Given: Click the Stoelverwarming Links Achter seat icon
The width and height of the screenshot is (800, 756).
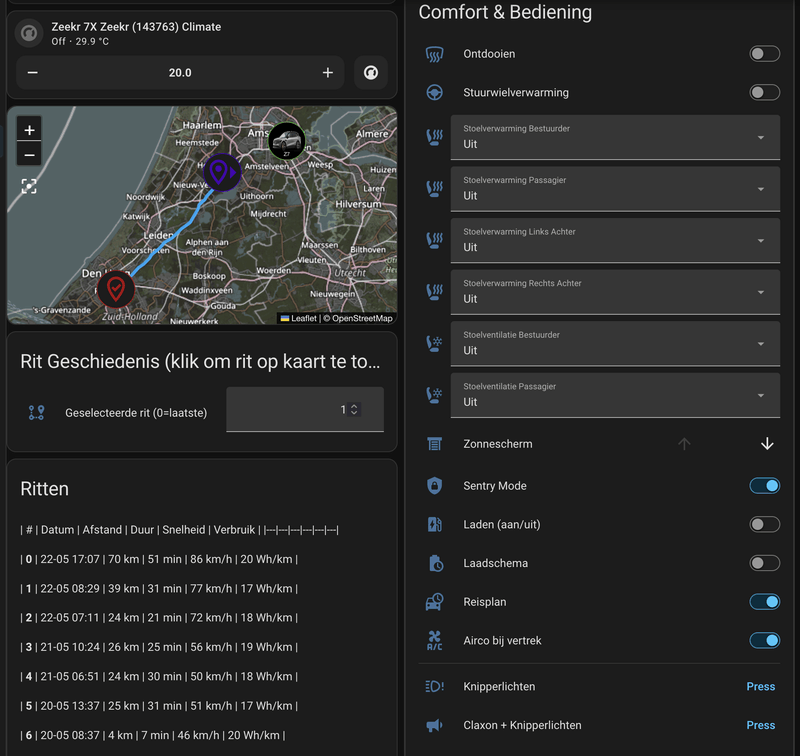Looking at the screenshot, I should coord(434,240).
